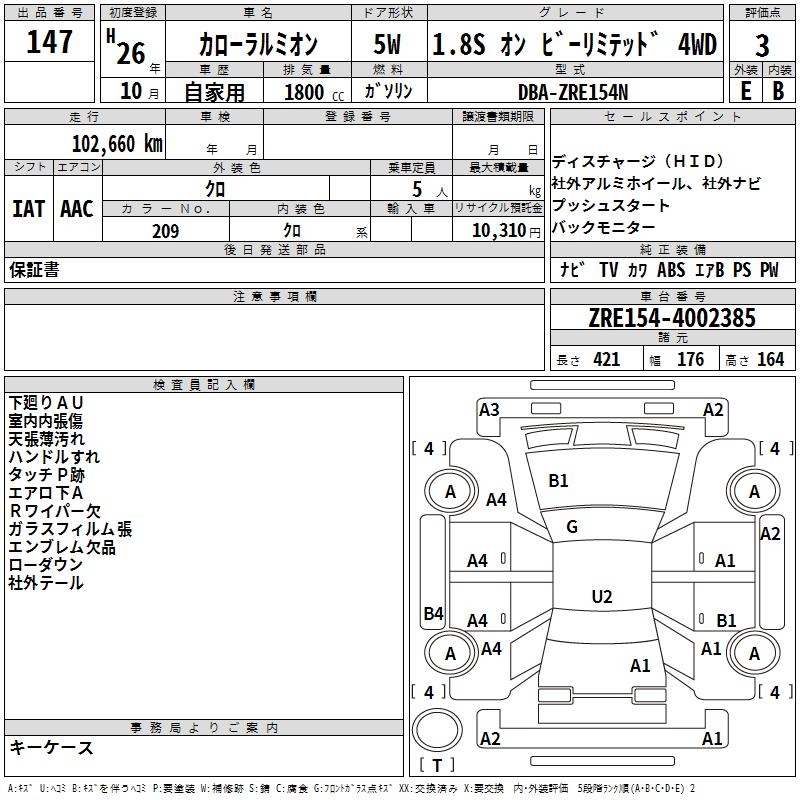Select length value 421
800x800 pixels.
[607, 360]
